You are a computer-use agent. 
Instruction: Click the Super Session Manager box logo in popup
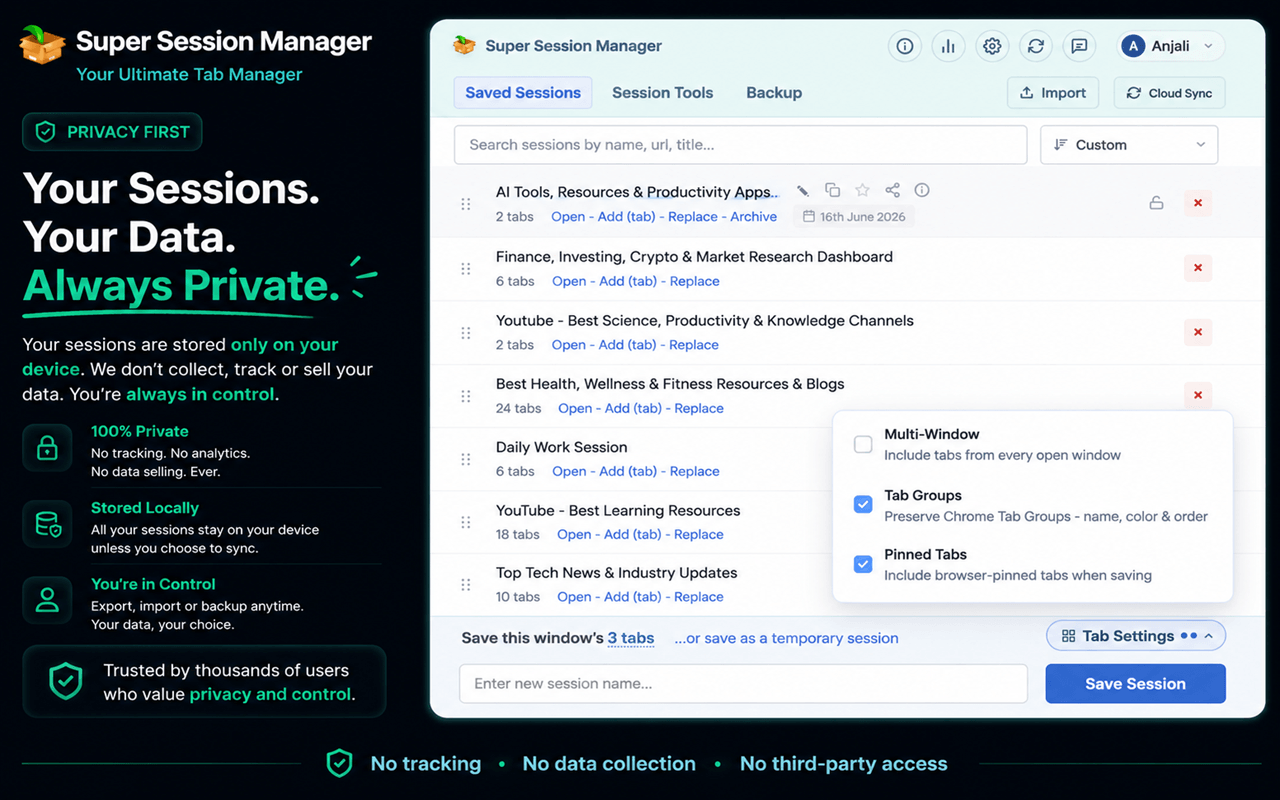464,45
